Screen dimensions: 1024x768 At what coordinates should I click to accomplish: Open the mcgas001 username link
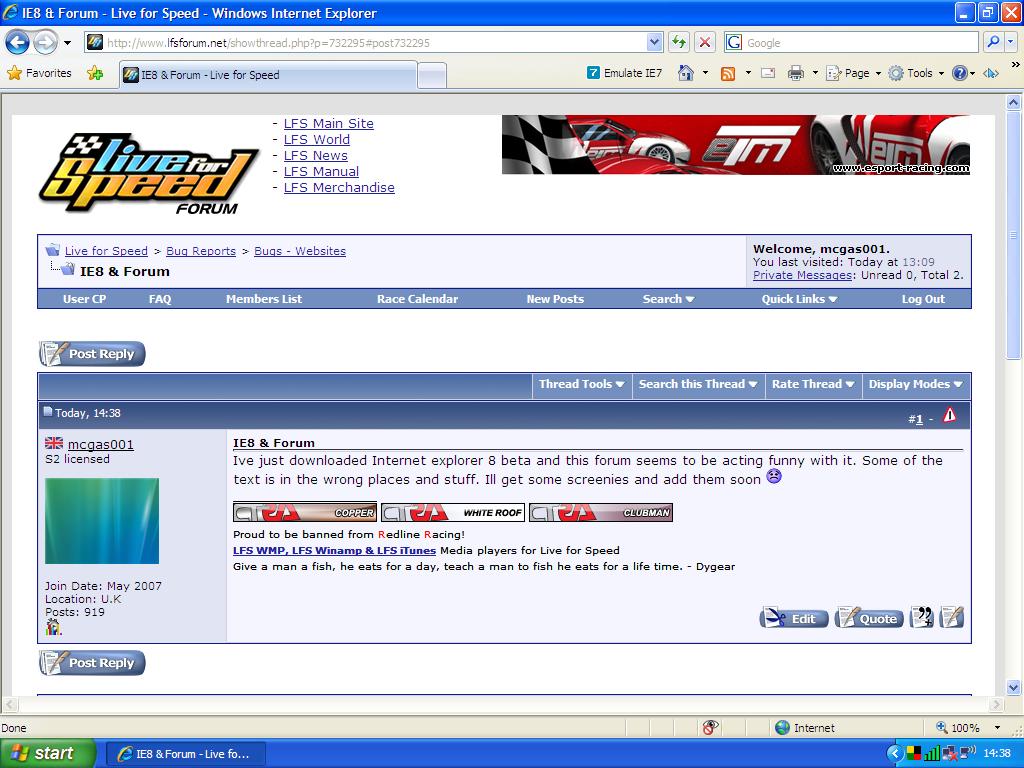(x=101, y=445)
